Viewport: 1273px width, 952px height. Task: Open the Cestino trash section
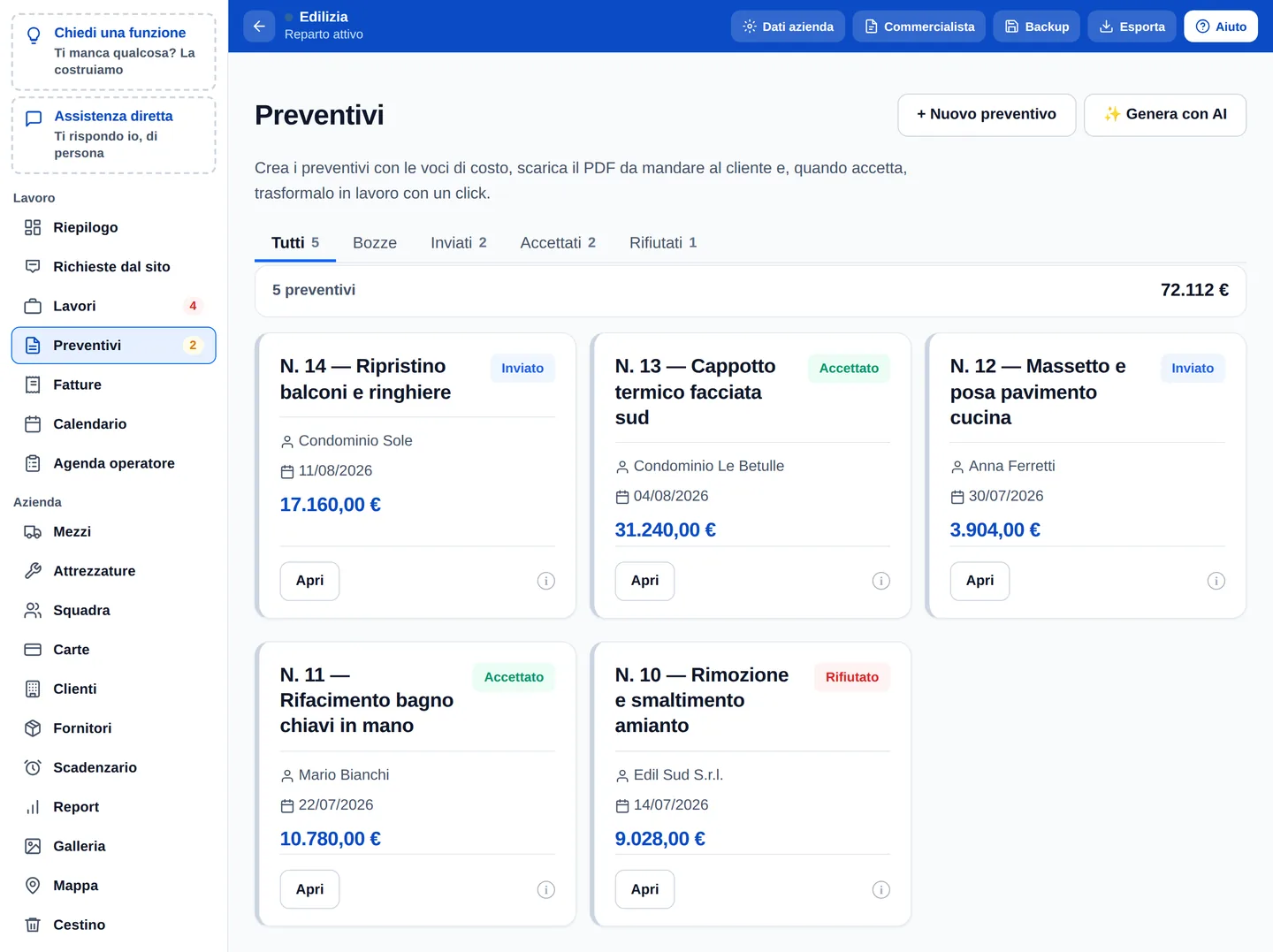[113, 925]
